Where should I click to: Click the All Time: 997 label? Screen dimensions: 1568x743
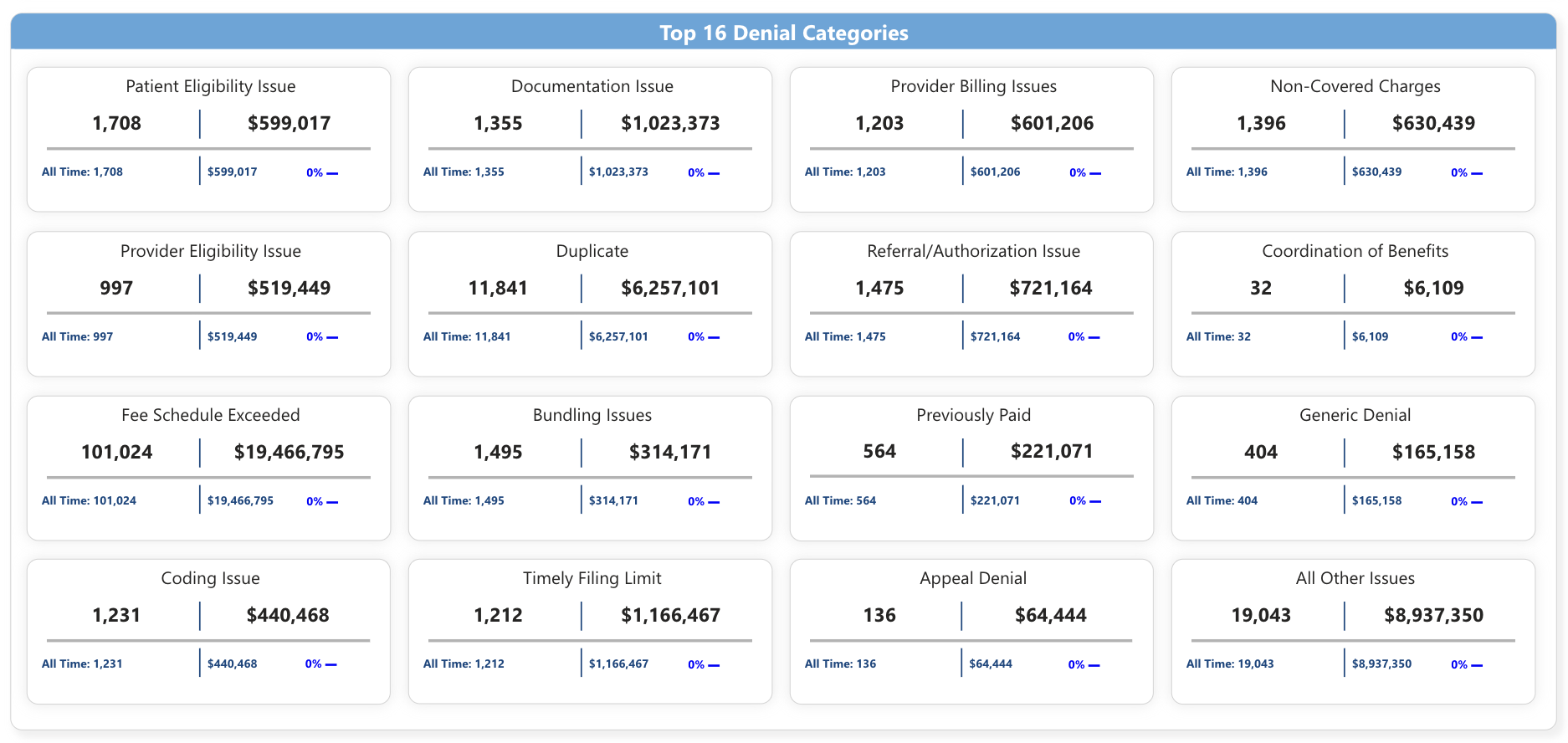click(77, 336)
